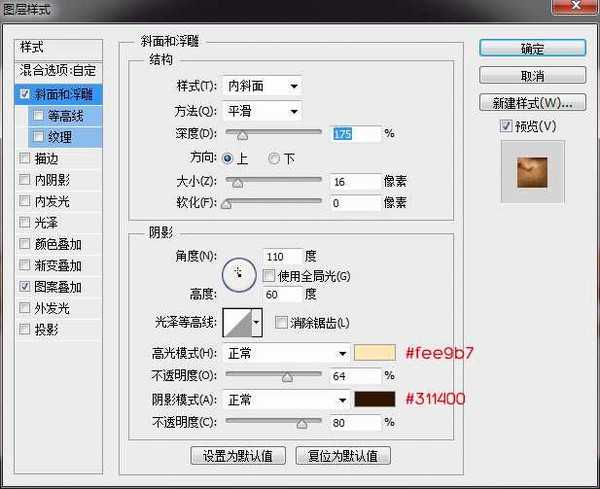Click the style preview thumbnail
600x489 pixels.
point(533,172)
